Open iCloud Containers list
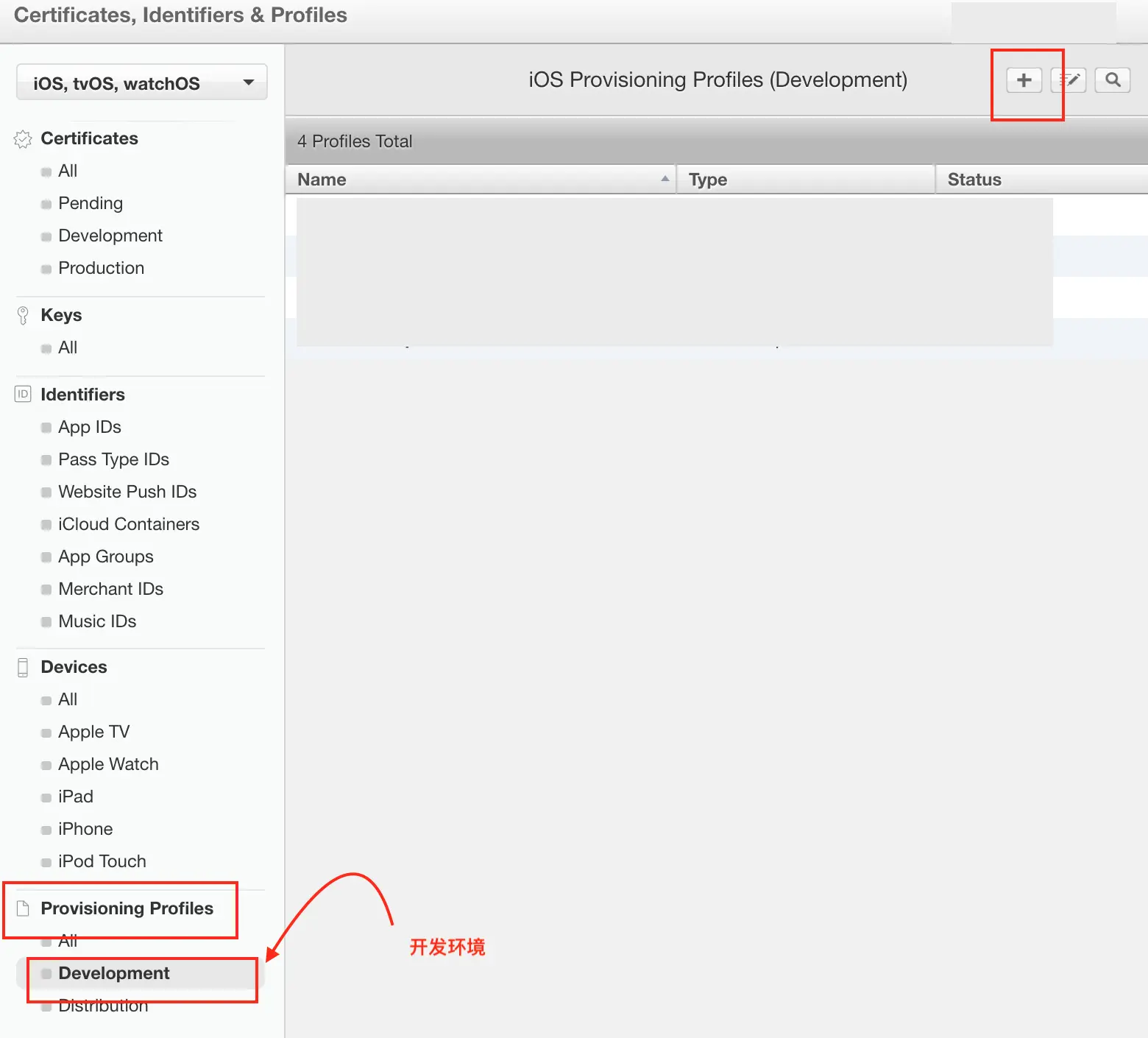This screenshot has height=1038, width=1148. tap(129, 524)
